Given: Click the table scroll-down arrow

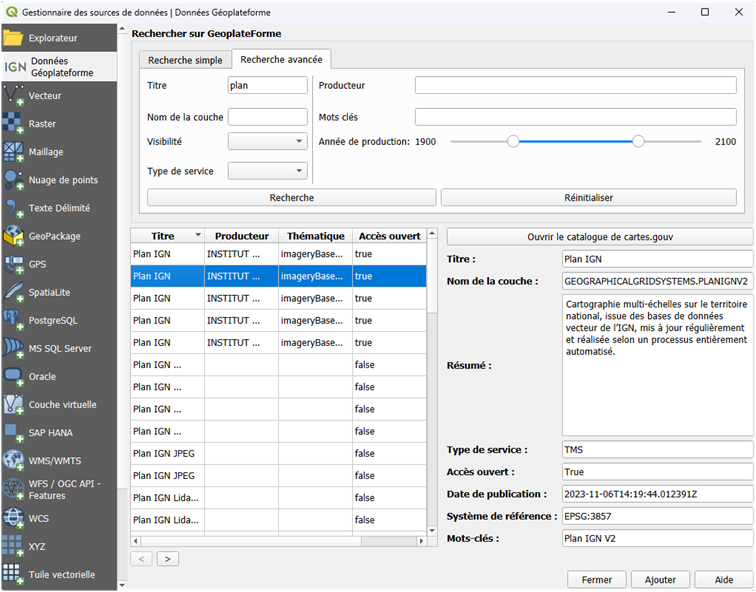Looking at the screenshot, I should point(432,531).
